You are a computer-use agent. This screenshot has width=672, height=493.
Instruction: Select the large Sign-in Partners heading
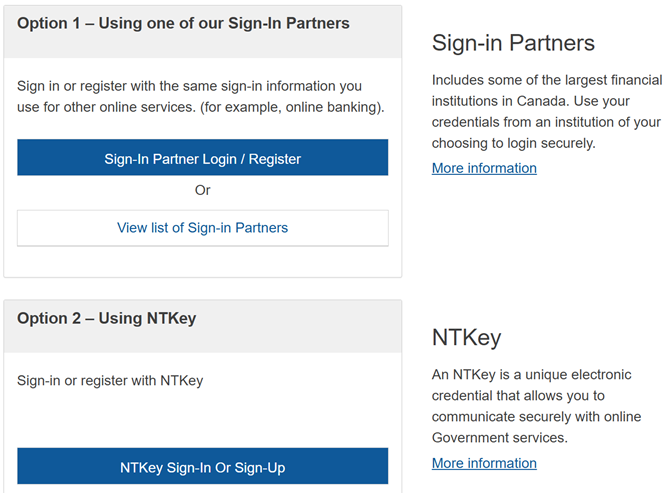coord(513,43)
